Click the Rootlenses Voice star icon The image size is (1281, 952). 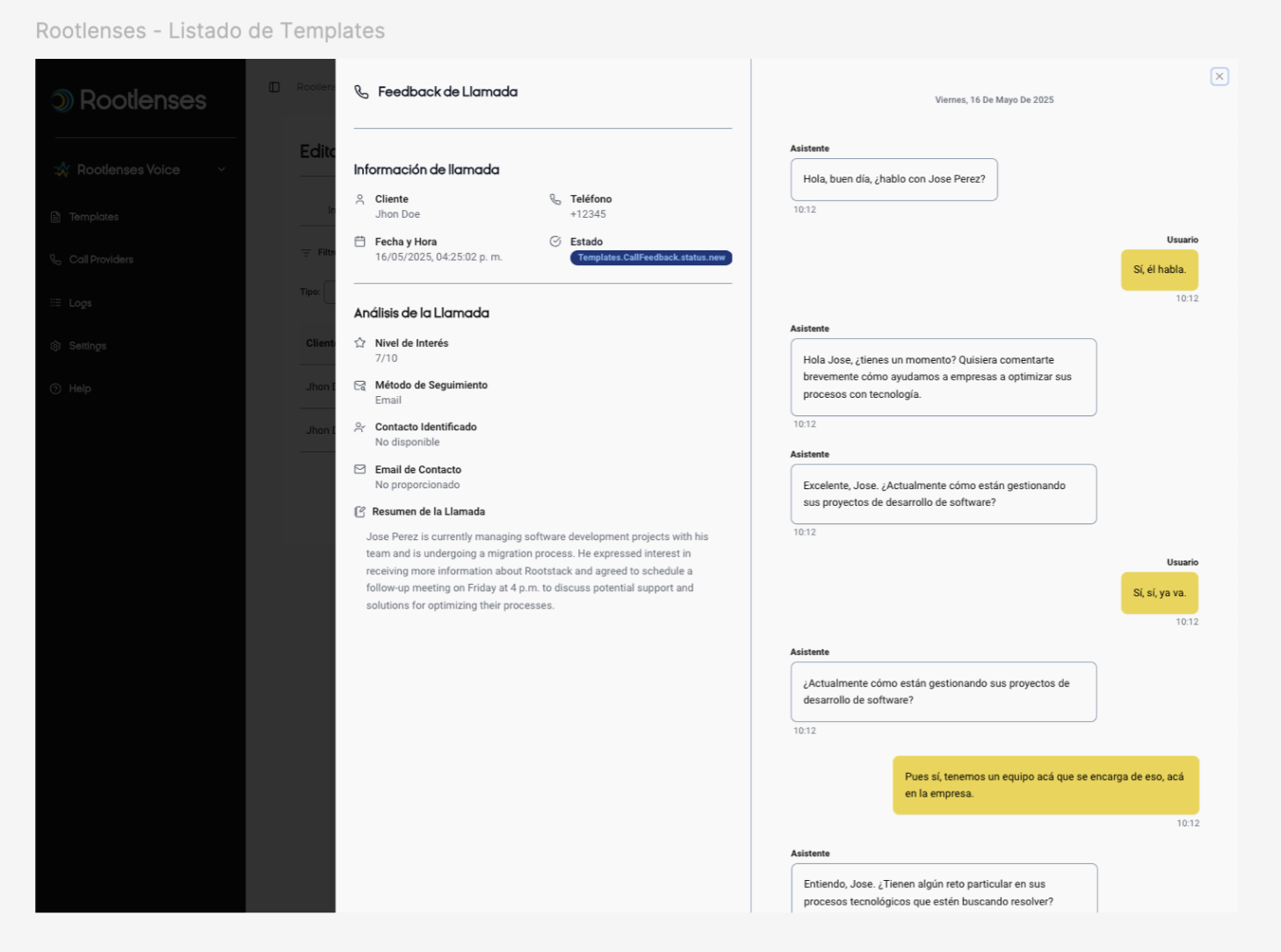[x=62, y=169]
